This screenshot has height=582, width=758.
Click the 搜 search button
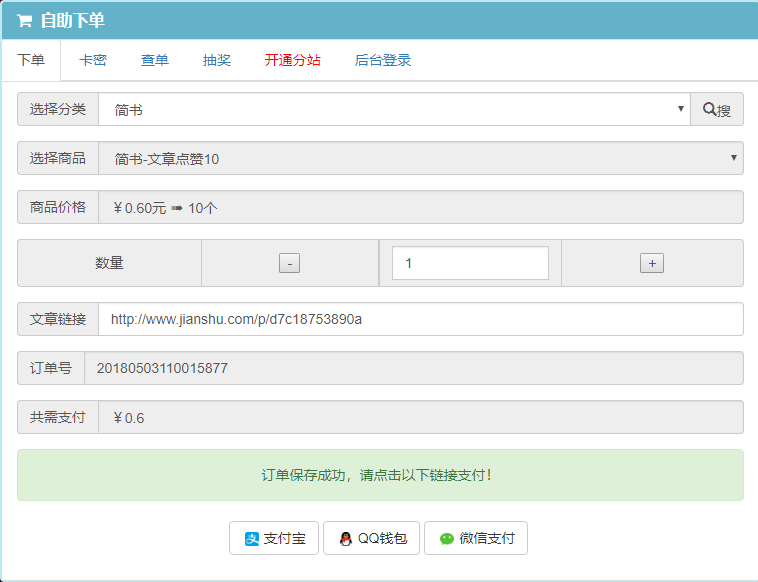(x=717, y=109)
